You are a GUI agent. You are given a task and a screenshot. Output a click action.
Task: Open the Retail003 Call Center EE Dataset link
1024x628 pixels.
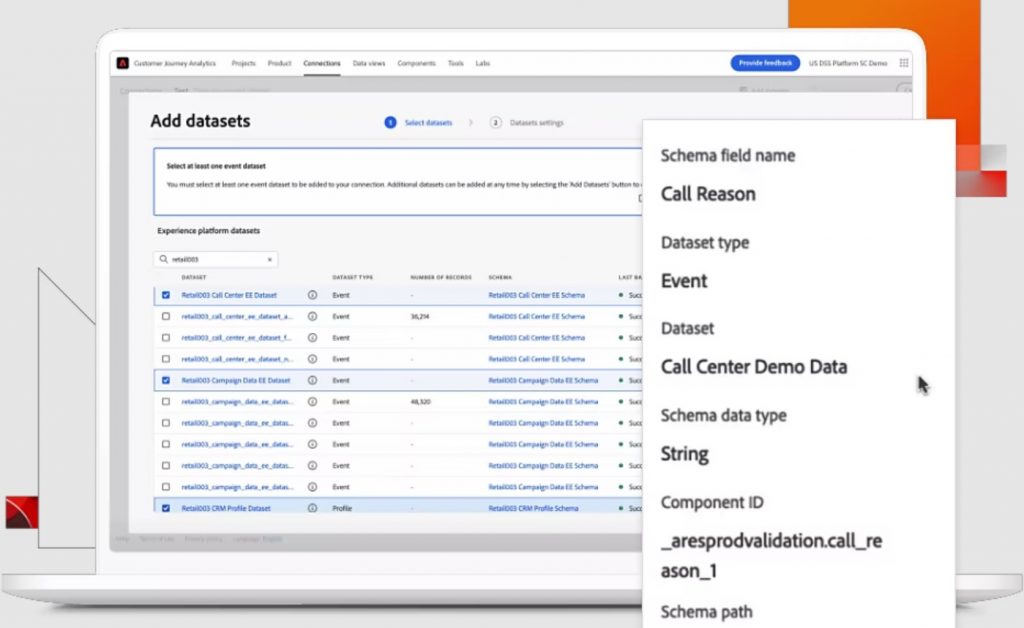pyautogui.click(x=229, y=295)
